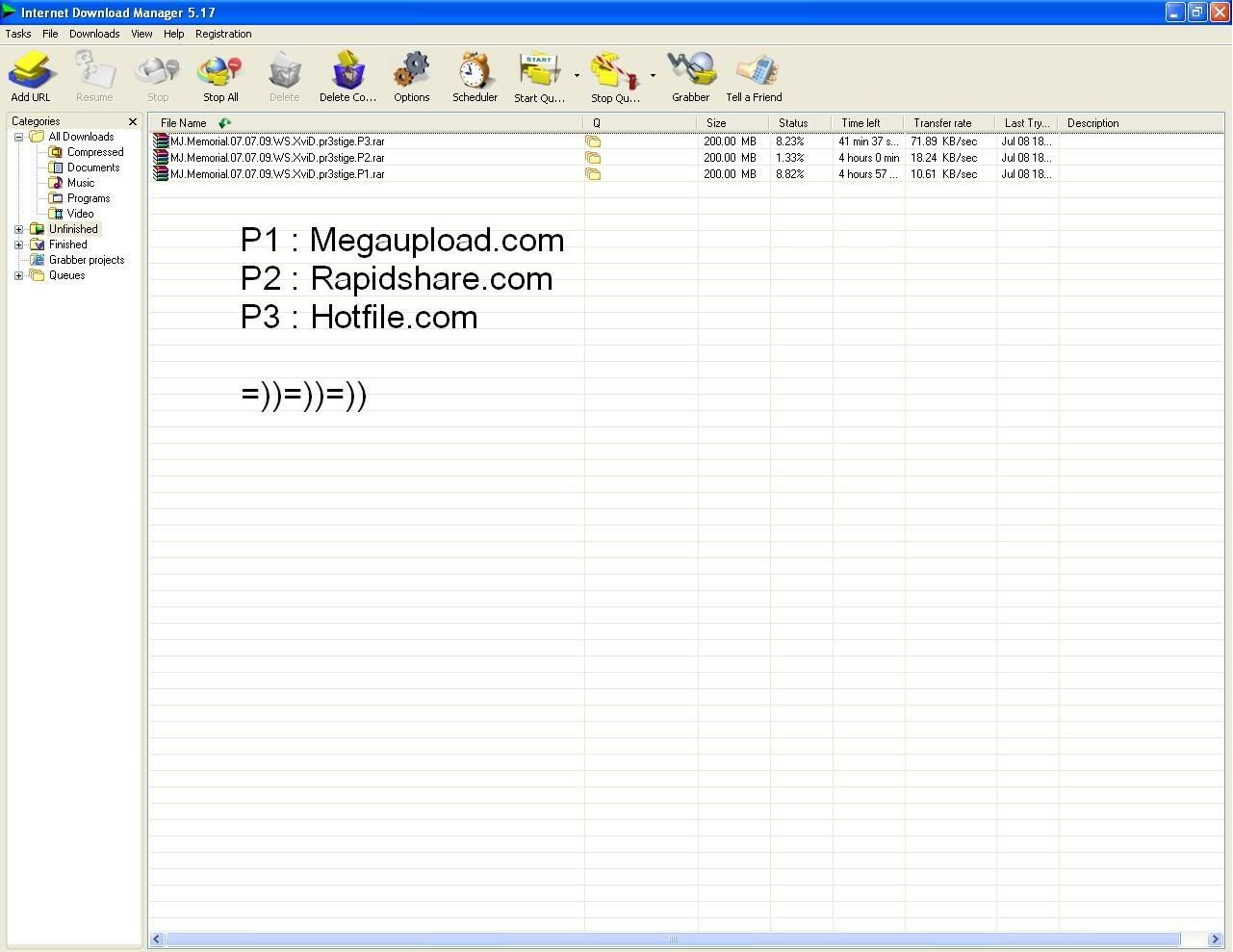Open the View menu
Screen dimensions: 1233x952
point(141,34)
